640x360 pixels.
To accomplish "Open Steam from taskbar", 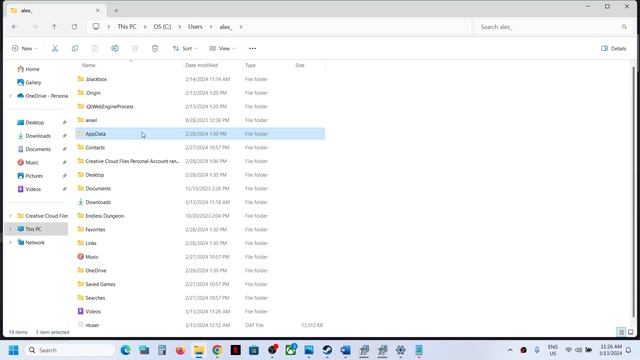I will [327, 350].
